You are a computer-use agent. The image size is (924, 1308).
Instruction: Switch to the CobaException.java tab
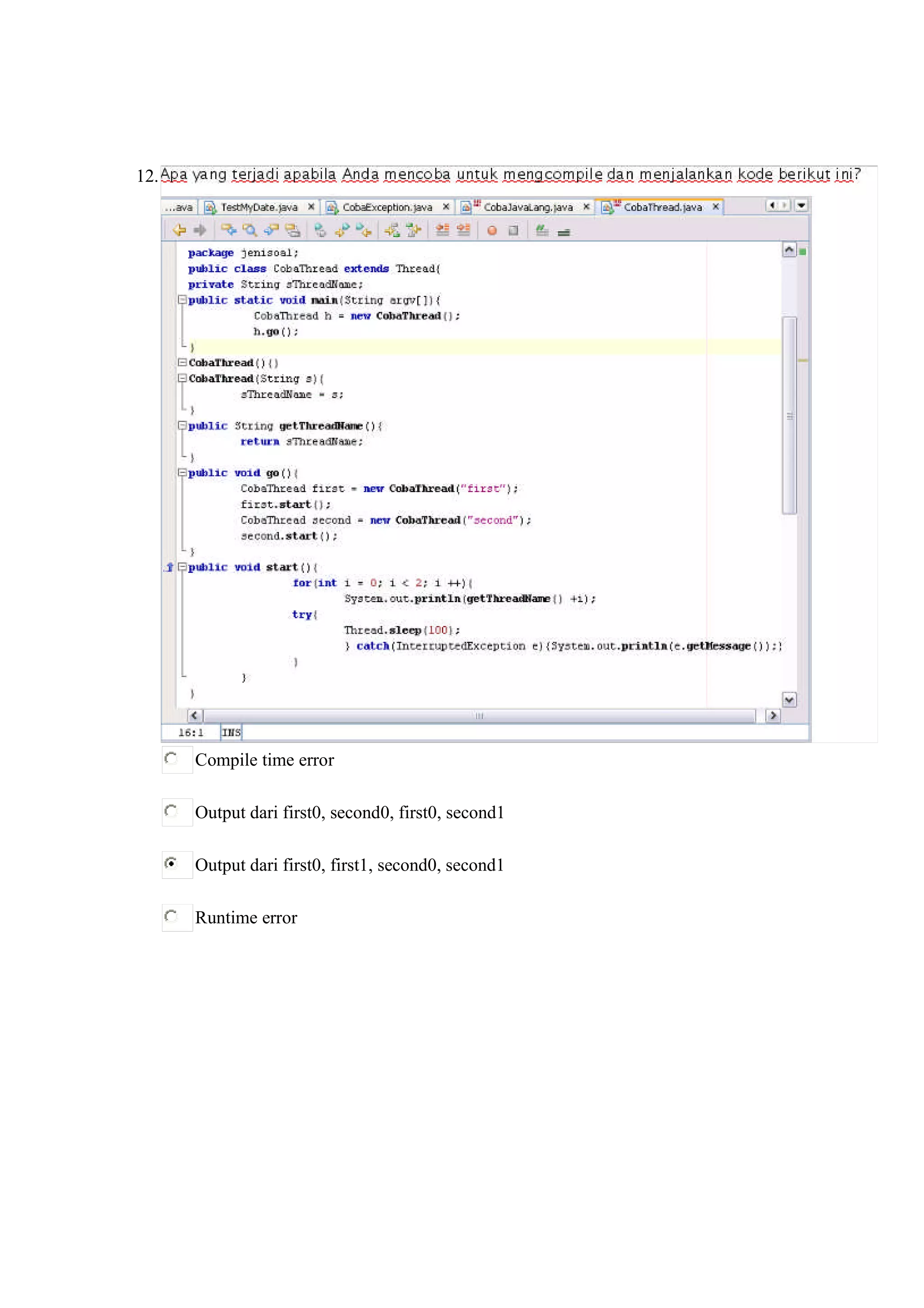[388, 207]
